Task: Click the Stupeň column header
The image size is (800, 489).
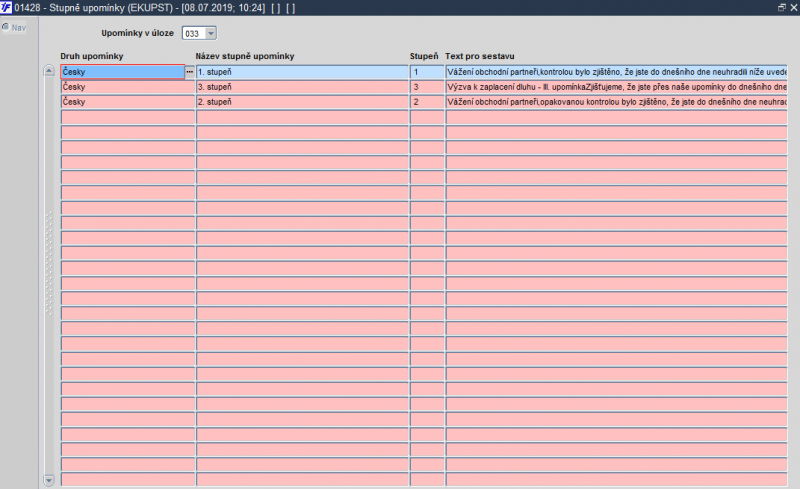Action: [x=424, y=56]
